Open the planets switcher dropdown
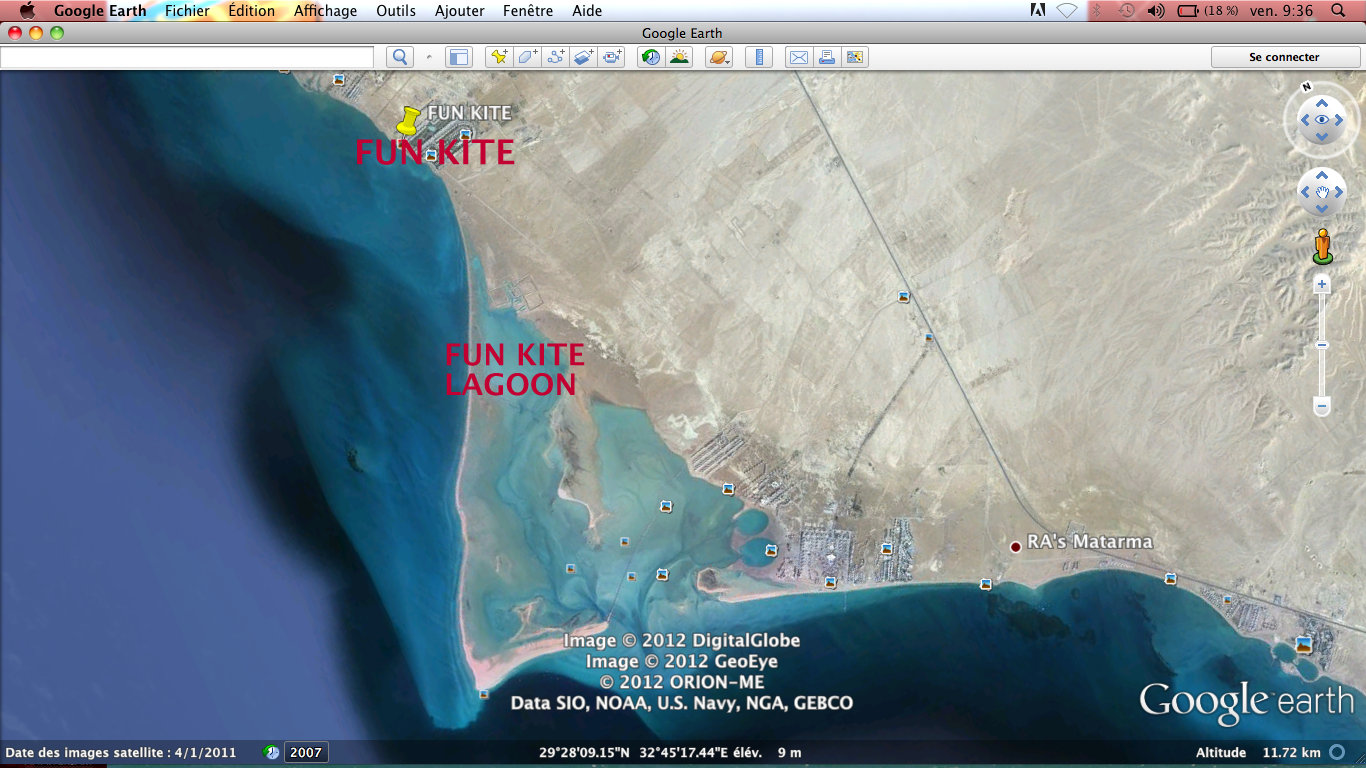This screenshot has width=1366, height=768. 719,57
